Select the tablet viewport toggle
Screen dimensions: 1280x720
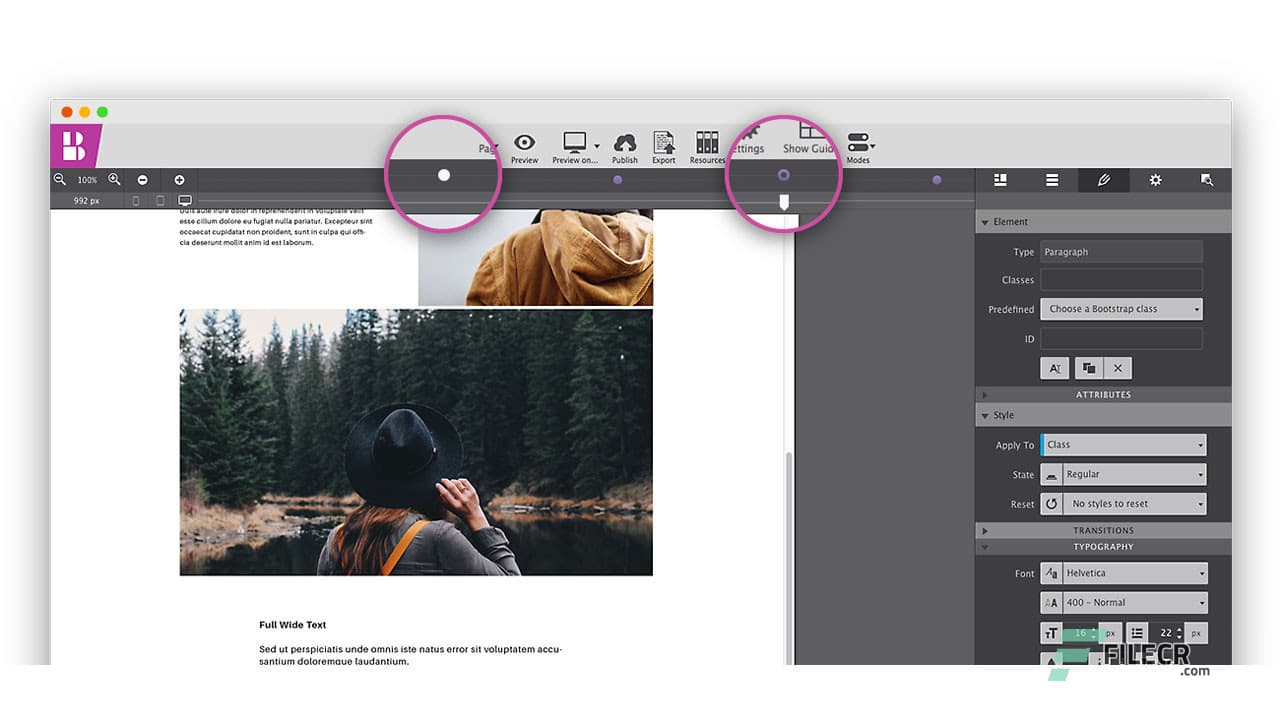point(159,200)
